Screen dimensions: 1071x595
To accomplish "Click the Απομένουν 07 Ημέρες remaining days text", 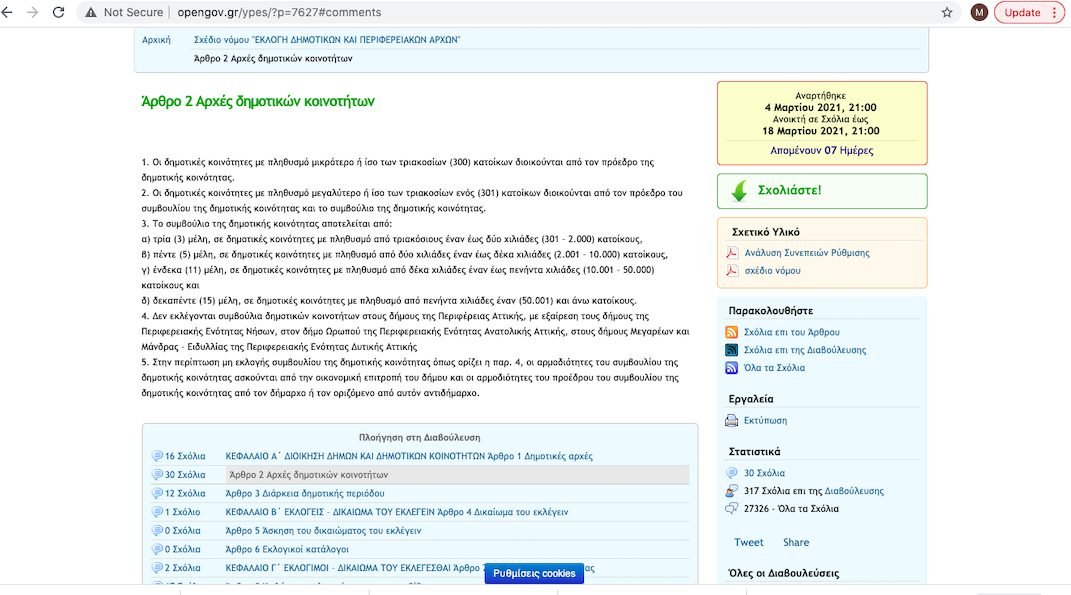I will (822, 150).
